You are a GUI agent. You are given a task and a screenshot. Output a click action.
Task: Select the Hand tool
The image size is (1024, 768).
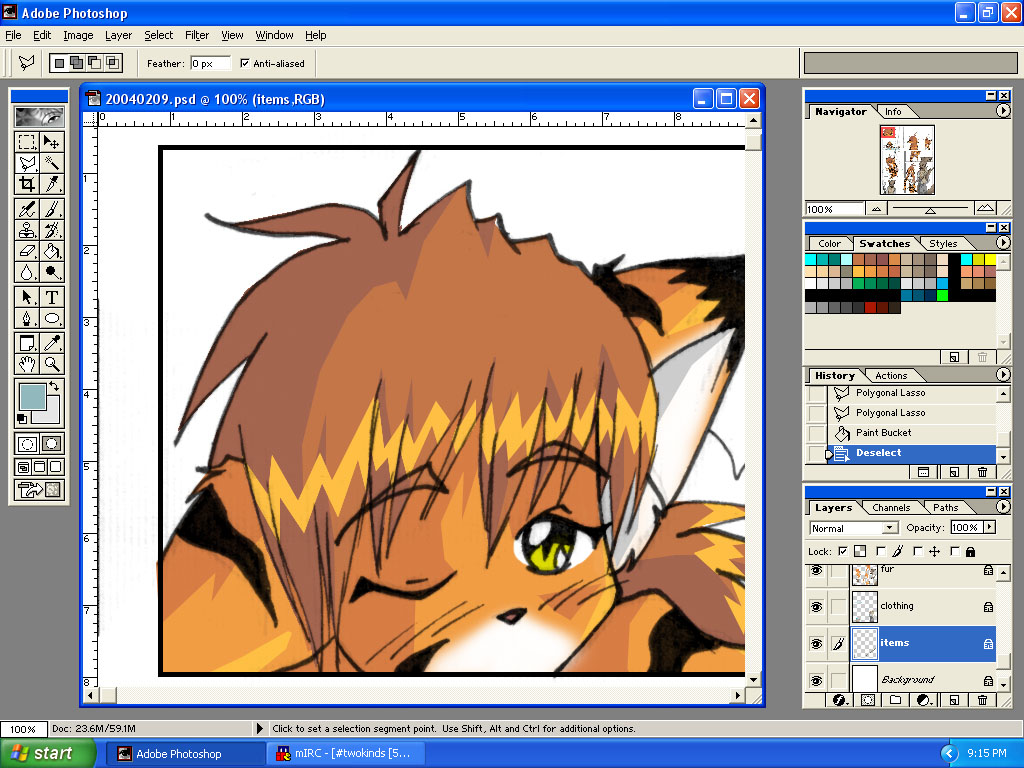27,364
